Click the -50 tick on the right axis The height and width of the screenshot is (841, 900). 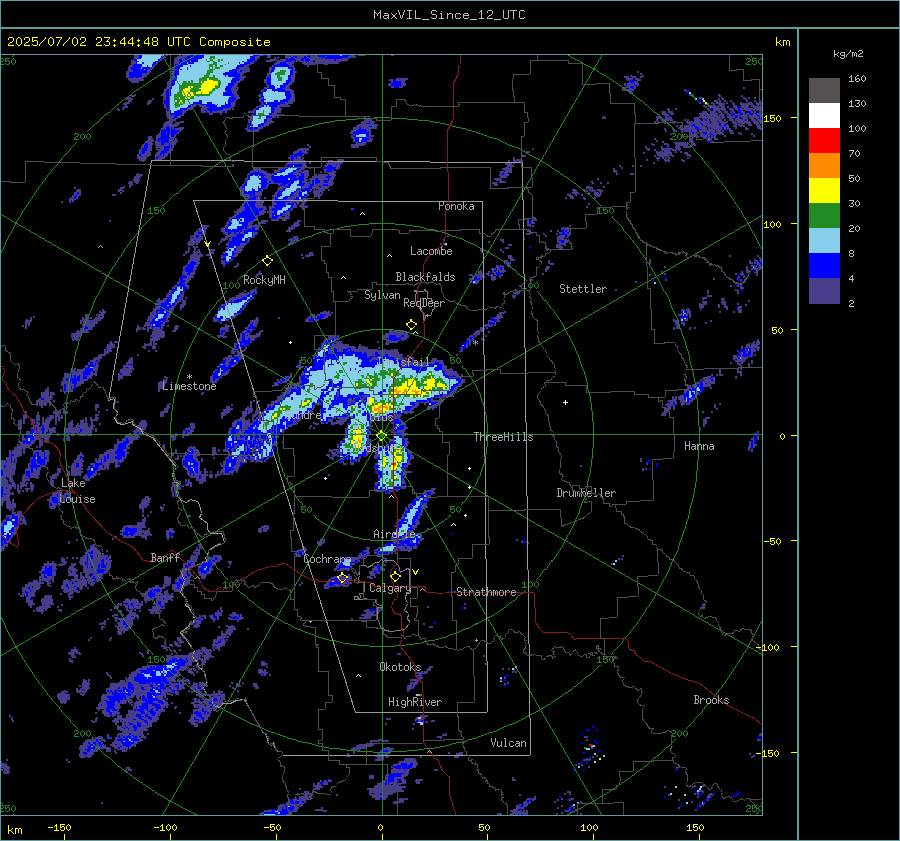click(771, 541)
